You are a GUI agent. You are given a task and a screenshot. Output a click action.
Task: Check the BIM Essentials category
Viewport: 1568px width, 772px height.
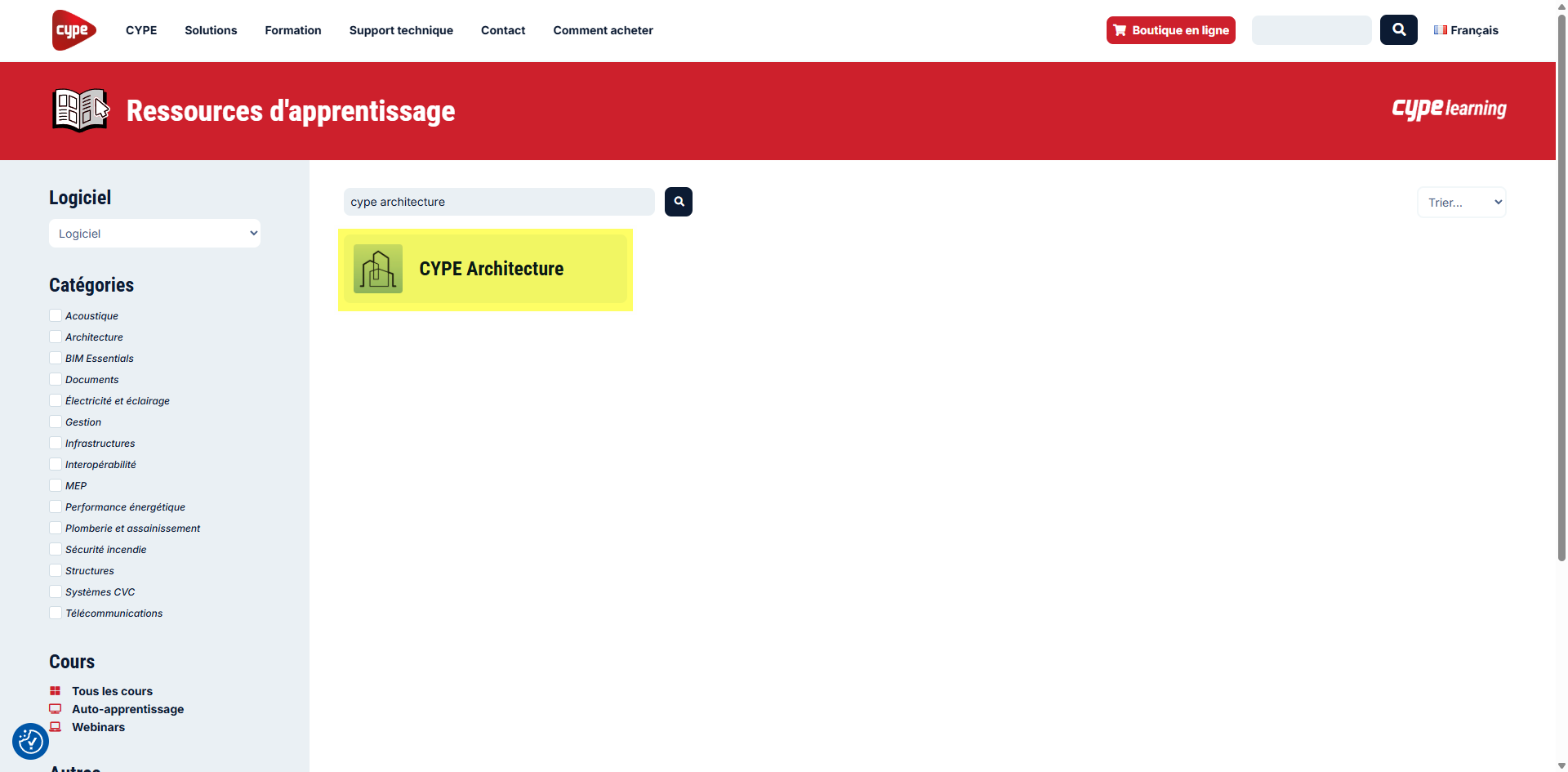(x=56, y=358)
